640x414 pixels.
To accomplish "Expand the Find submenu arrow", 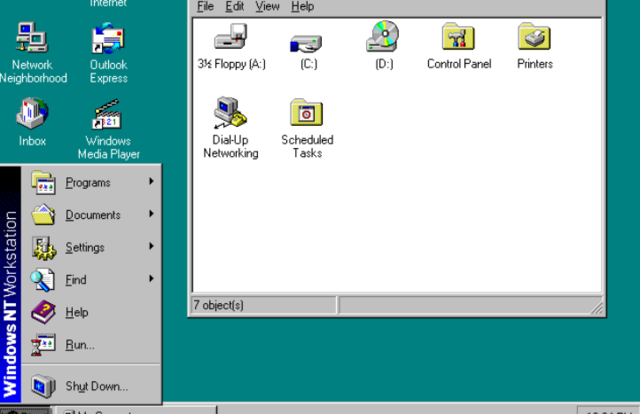I will [x=151, y=278].
